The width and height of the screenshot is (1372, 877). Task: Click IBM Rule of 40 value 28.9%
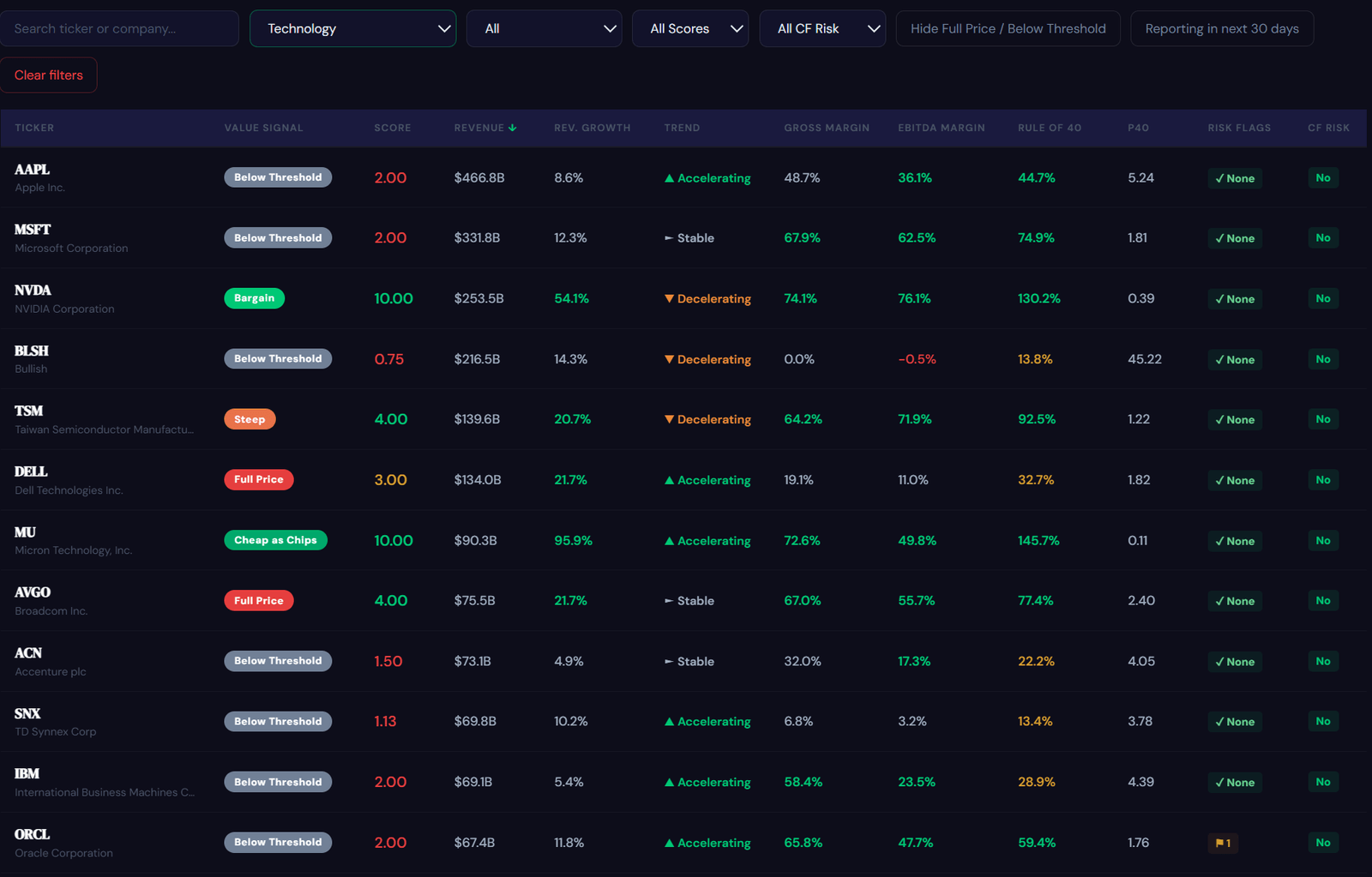1036,782
